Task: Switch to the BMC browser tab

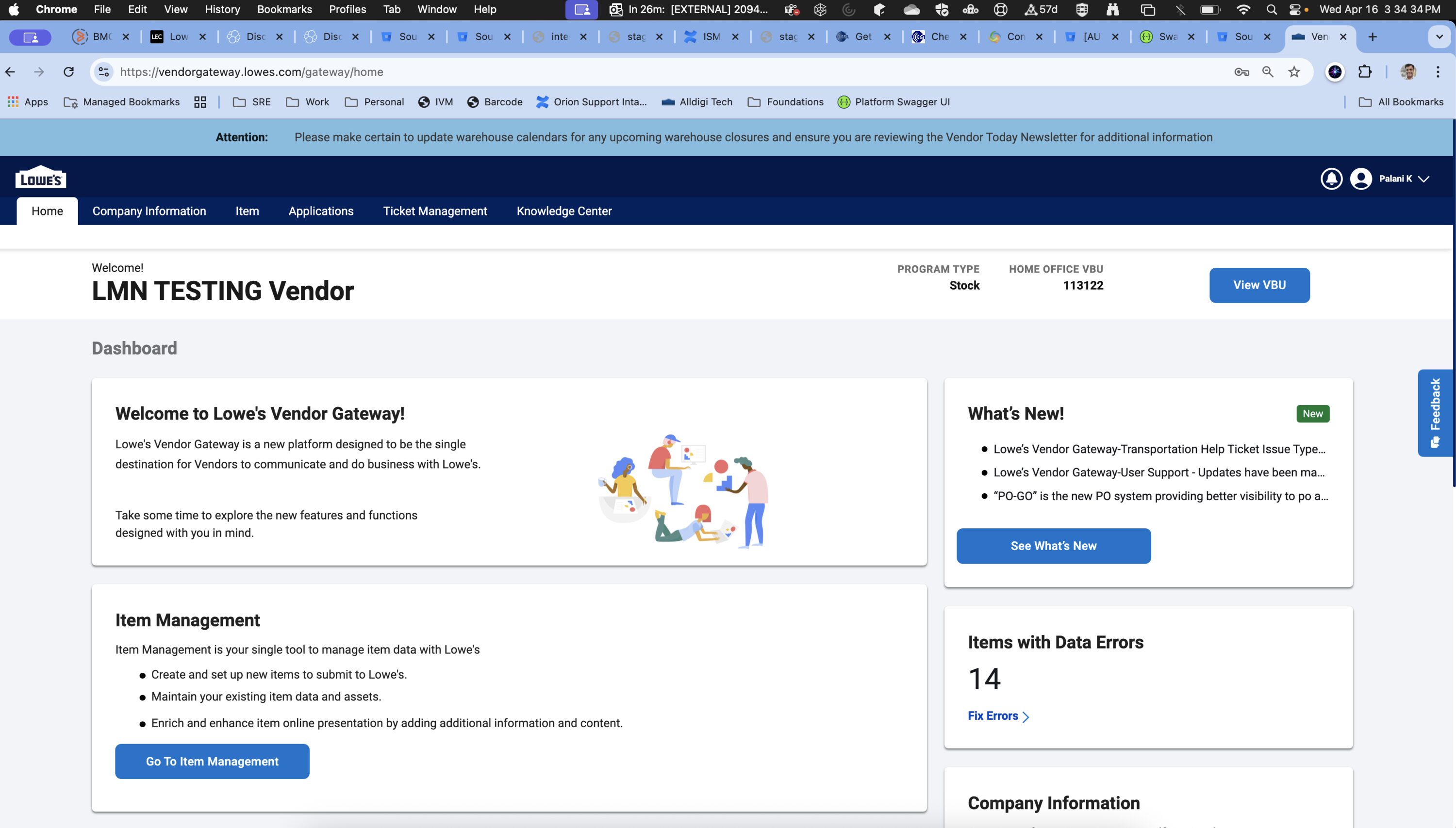Action: point(102,37)
